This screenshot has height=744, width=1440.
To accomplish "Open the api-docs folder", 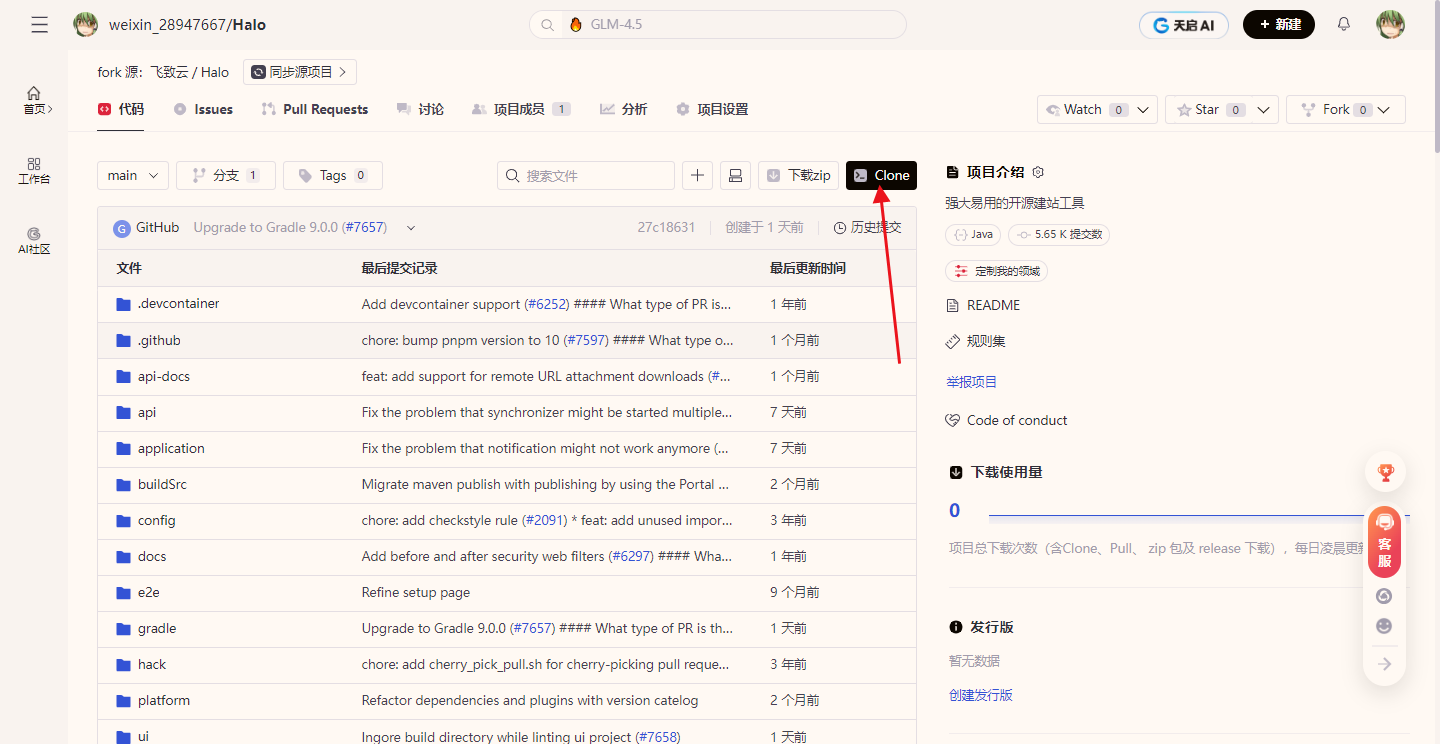I will coord(163,376).
